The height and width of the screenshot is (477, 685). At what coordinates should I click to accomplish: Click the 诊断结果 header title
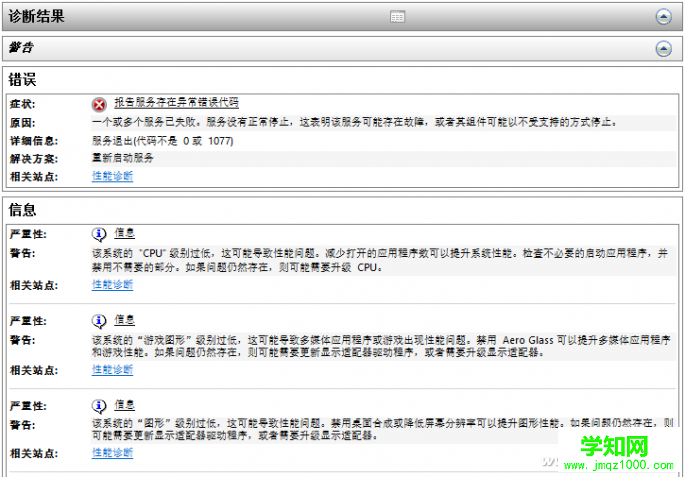(x=37, y=16)
